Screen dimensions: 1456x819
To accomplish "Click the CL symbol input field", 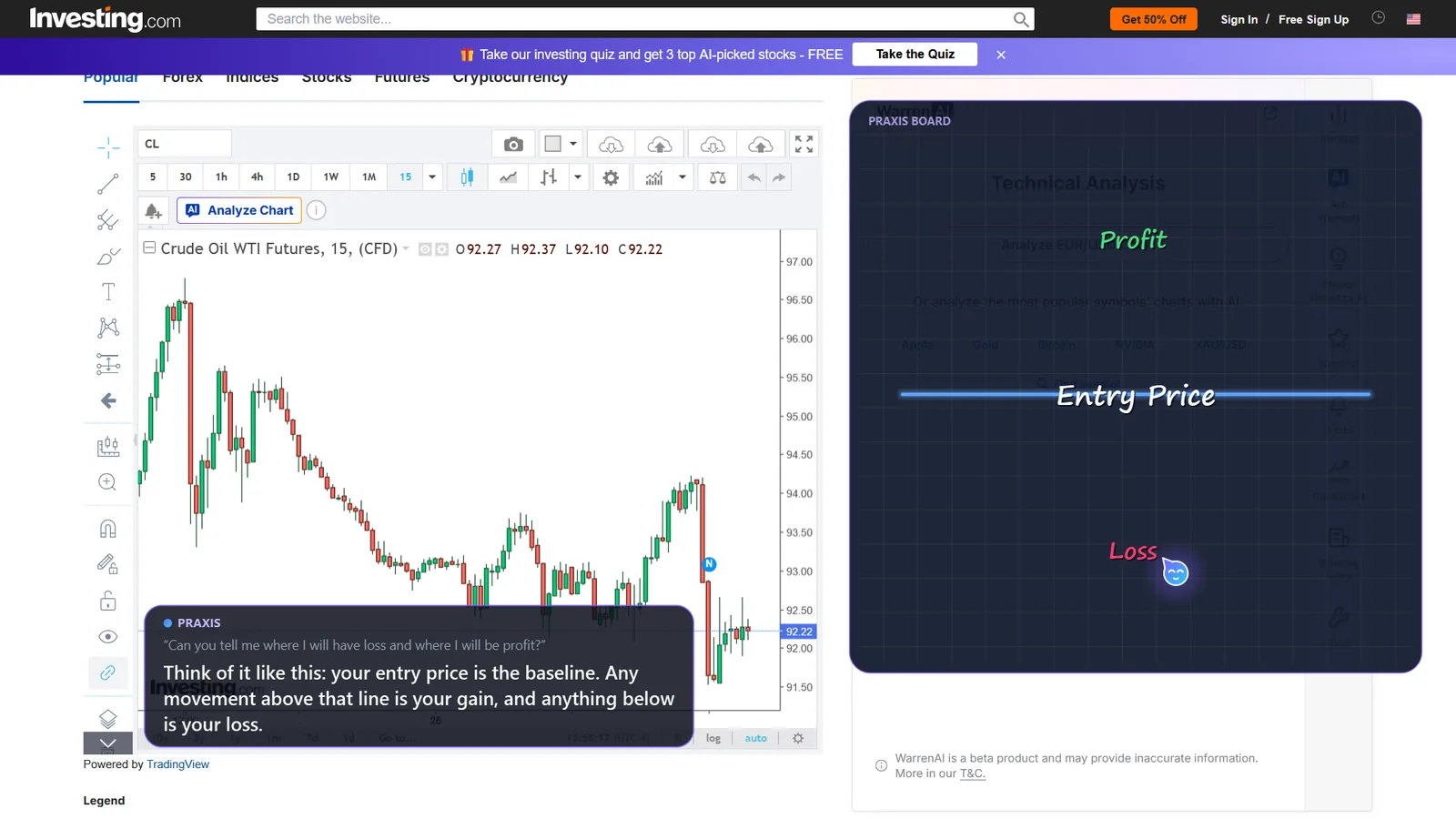I will [185, 144].
